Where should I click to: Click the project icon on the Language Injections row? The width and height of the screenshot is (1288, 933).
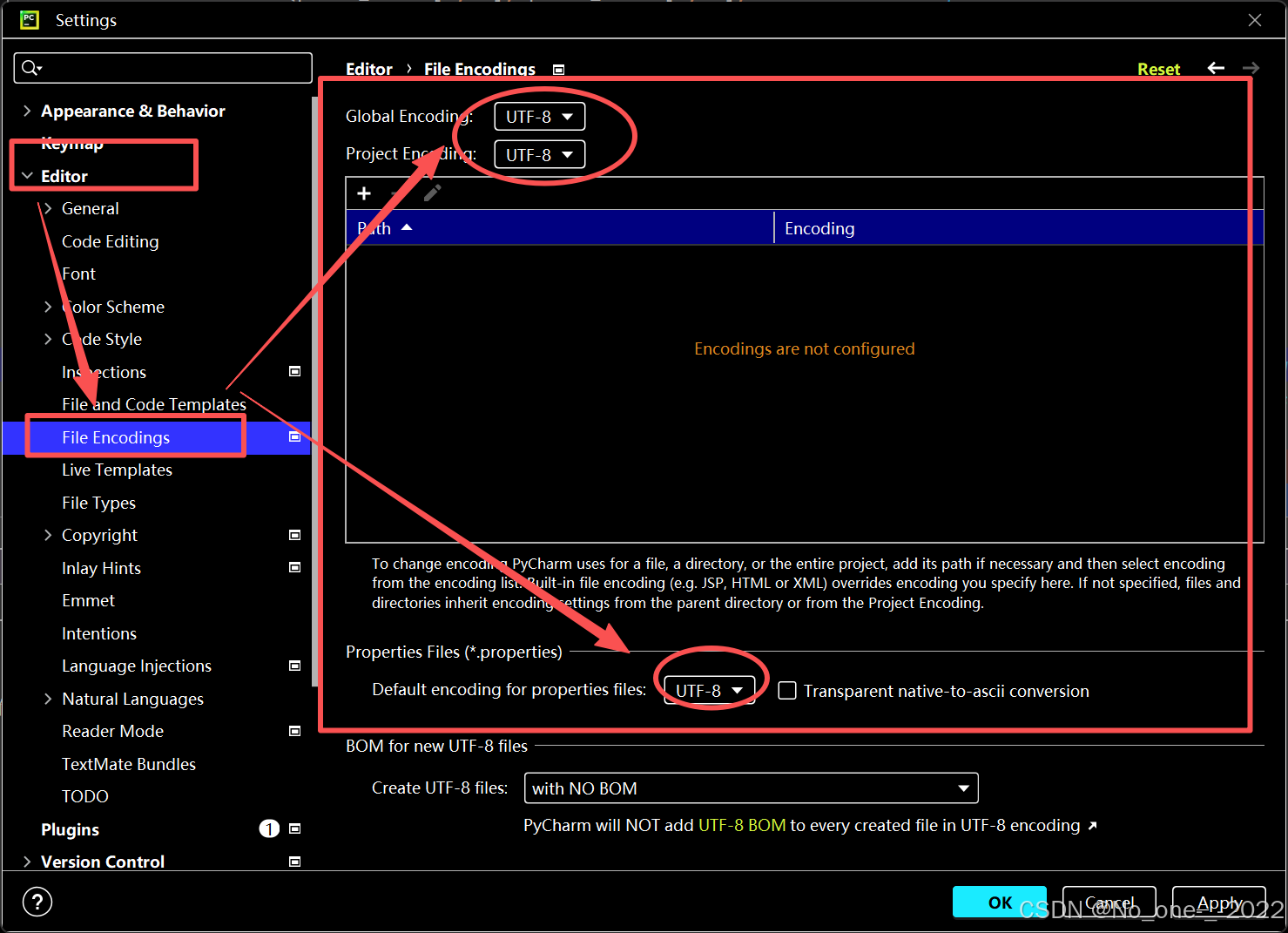point(294,666)
